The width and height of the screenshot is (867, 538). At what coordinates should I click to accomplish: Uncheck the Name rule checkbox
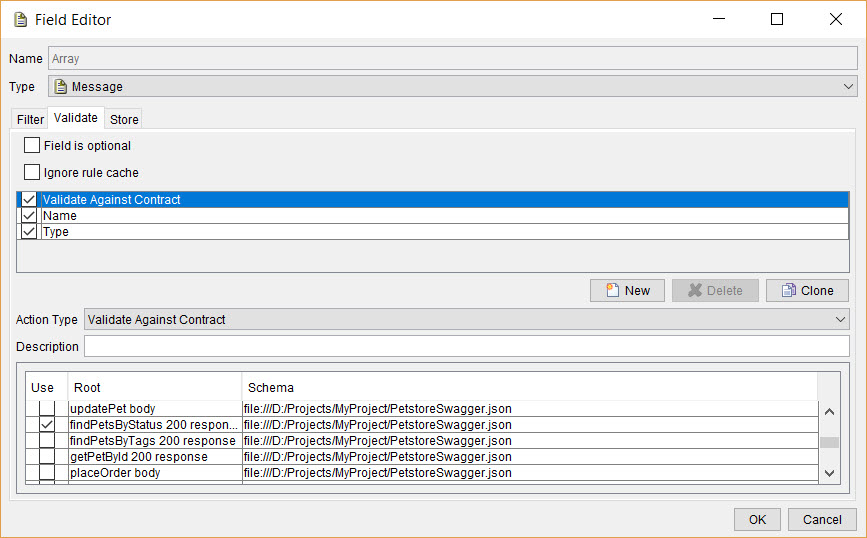(x=29, y=216)
